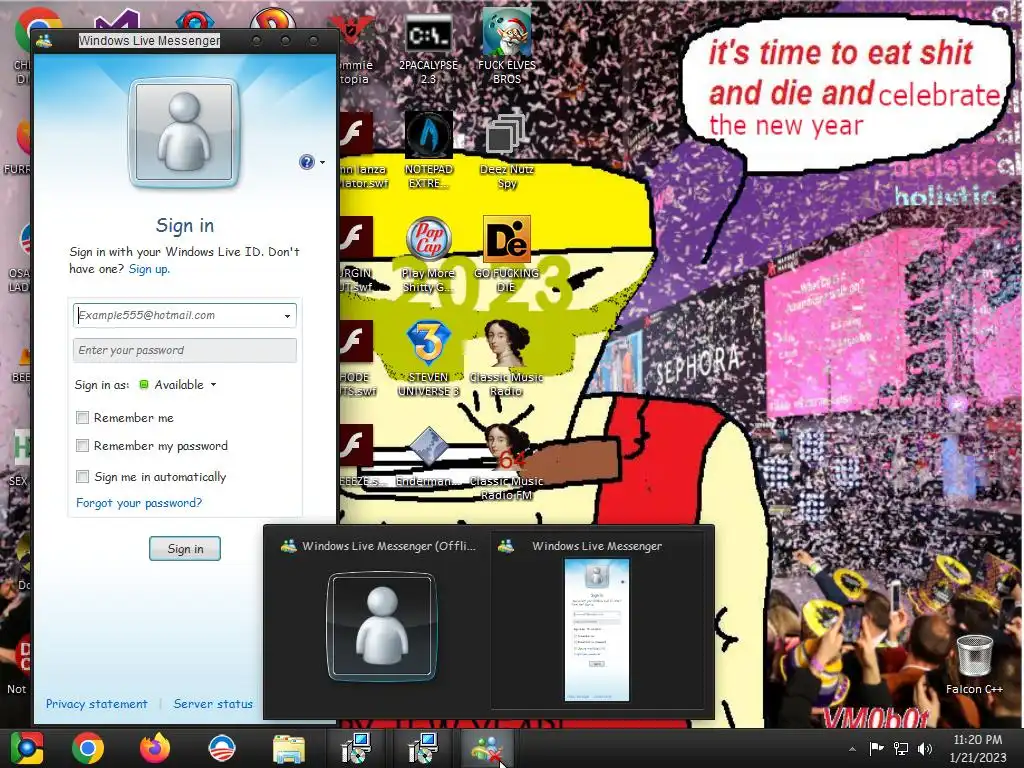
Task: Click the Messenger title bar buddy icon
Action: coord(44,41)
